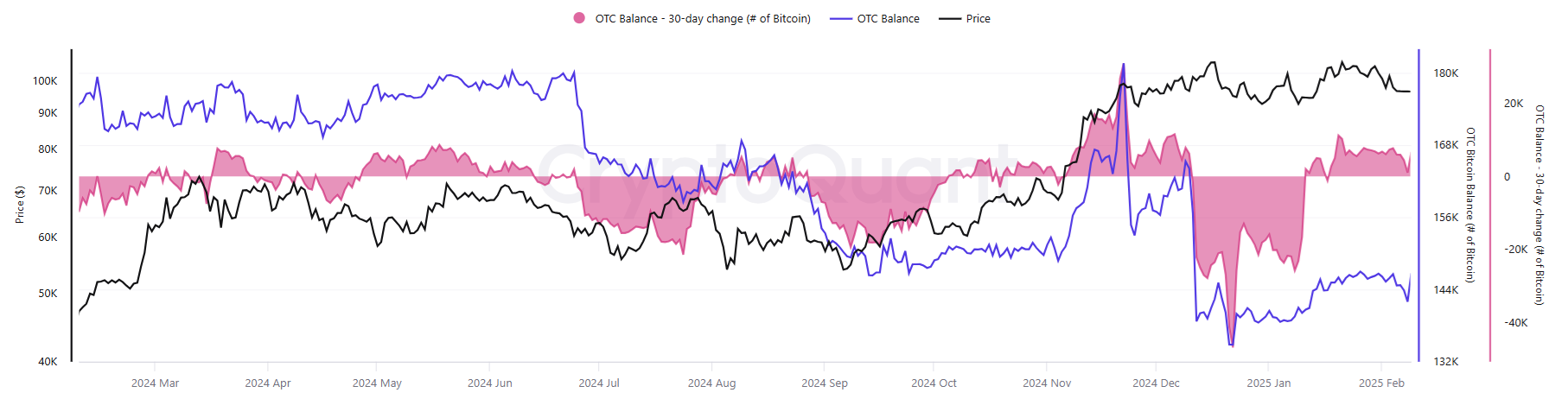Click the 100K price axis tick label
This screenshot has height=399, width=1568.
coord(45,81)
